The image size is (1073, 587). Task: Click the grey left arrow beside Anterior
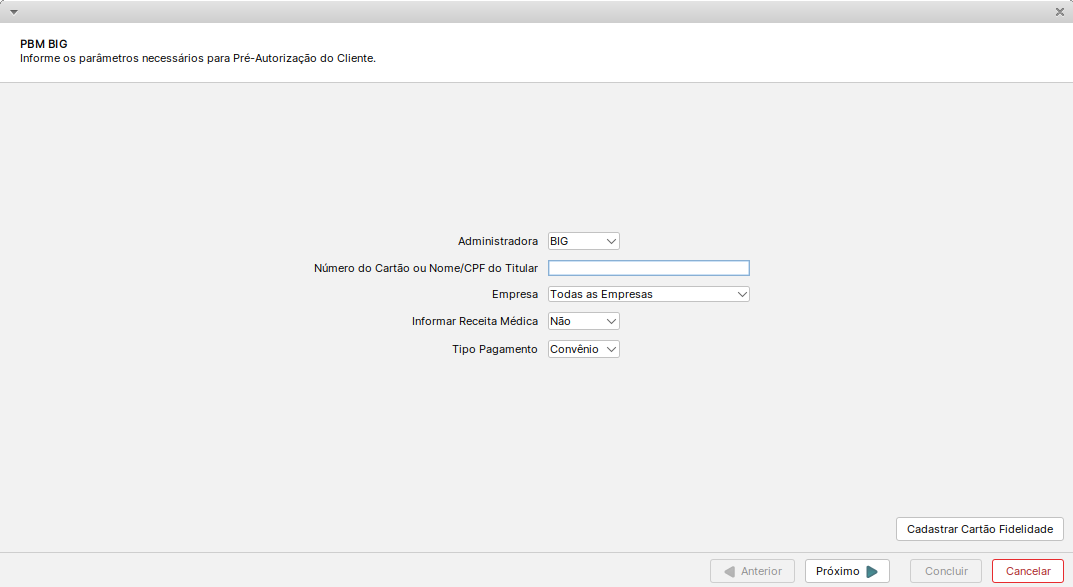729,571
